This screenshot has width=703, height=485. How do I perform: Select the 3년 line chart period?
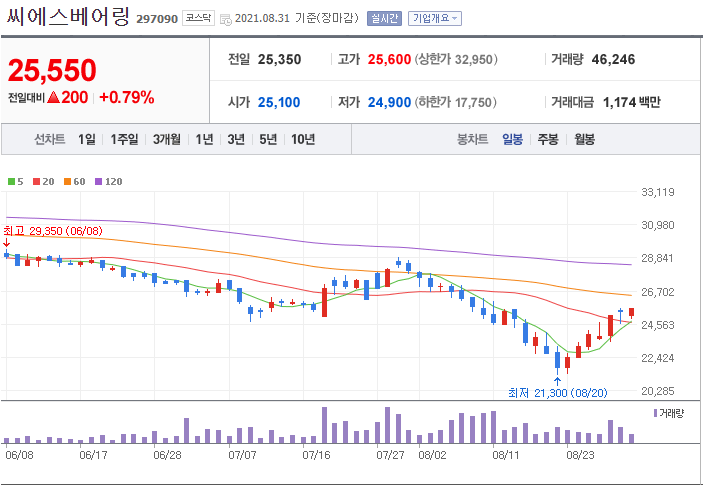(236, 139)
